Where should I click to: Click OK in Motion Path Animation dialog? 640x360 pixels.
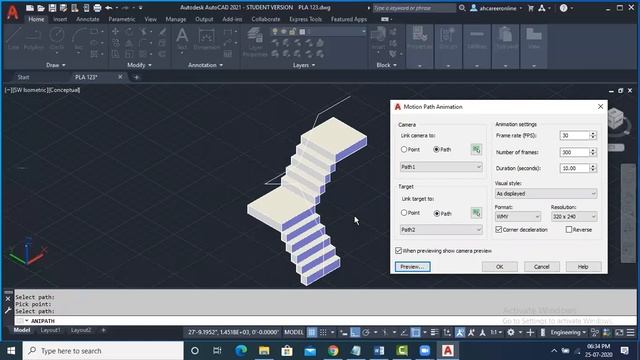pyautogui.click(x=500, y=267)
